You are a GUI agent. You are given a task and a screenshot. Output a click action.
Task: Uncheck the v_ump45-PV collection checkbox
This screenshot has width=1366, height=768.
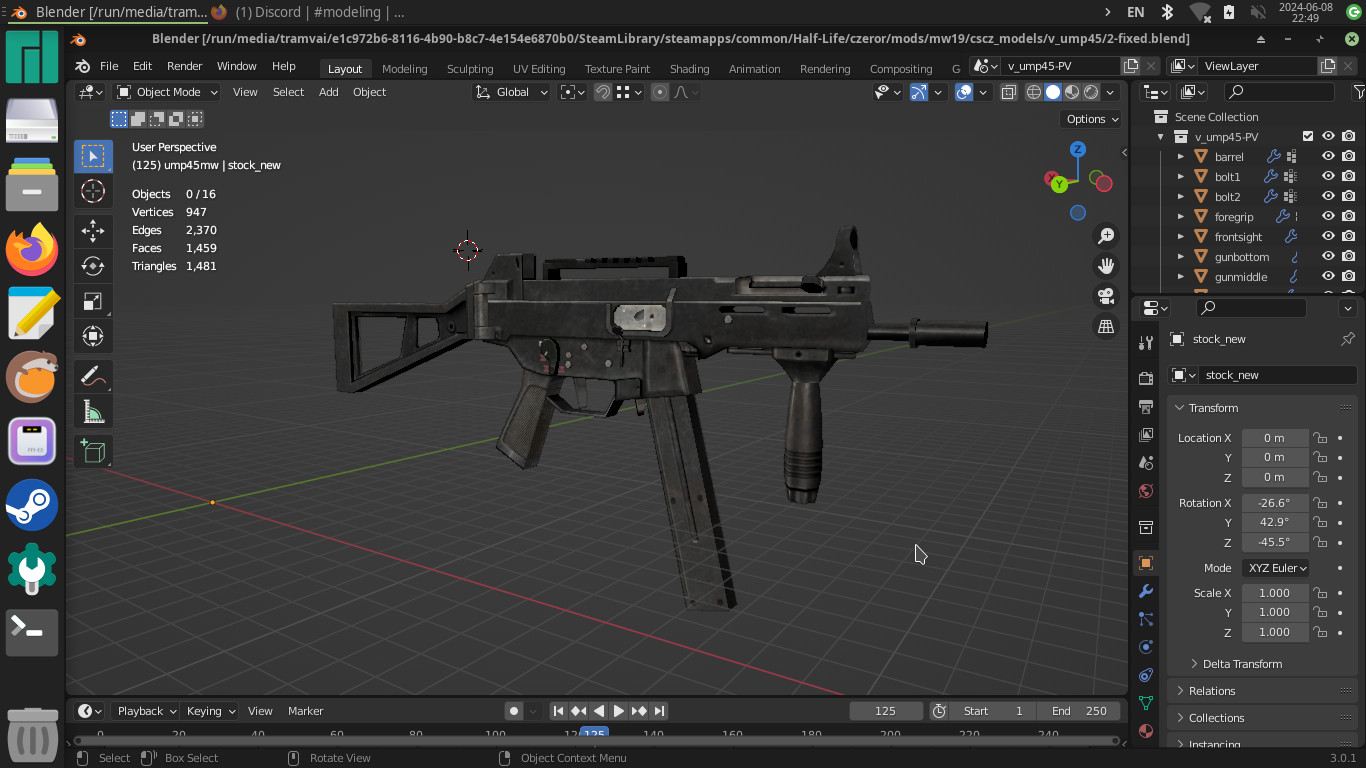(x=1307, y=136)
